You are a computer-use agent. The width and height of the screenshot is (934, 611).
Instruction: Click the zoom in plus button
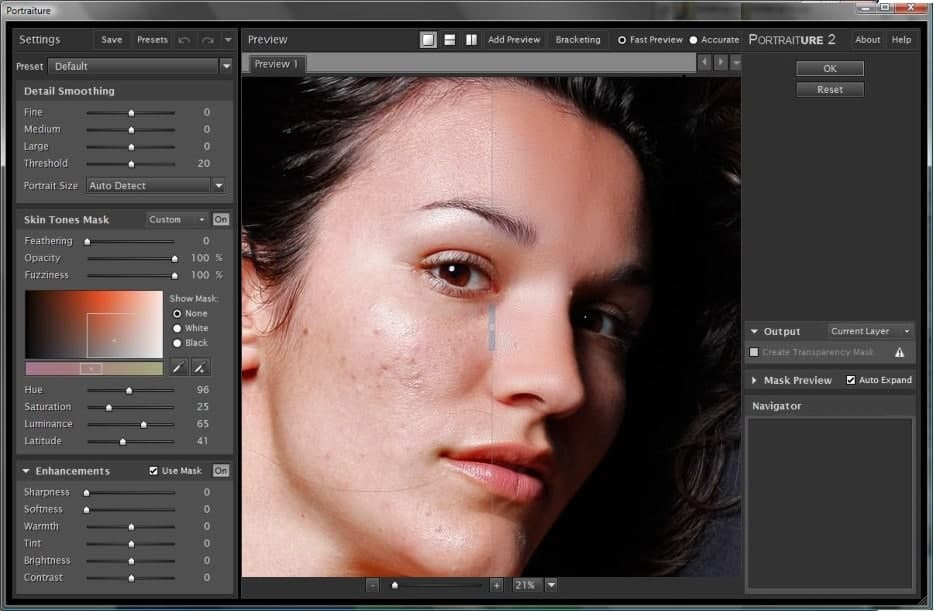(x=496, y=585)
